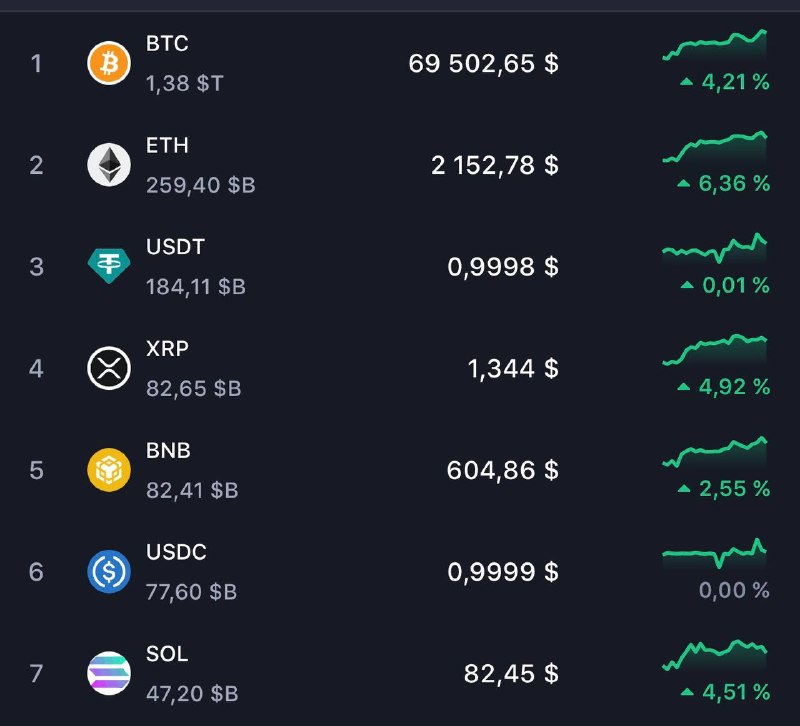Click BNB price 604,86 $

click(x=503, y=470)
